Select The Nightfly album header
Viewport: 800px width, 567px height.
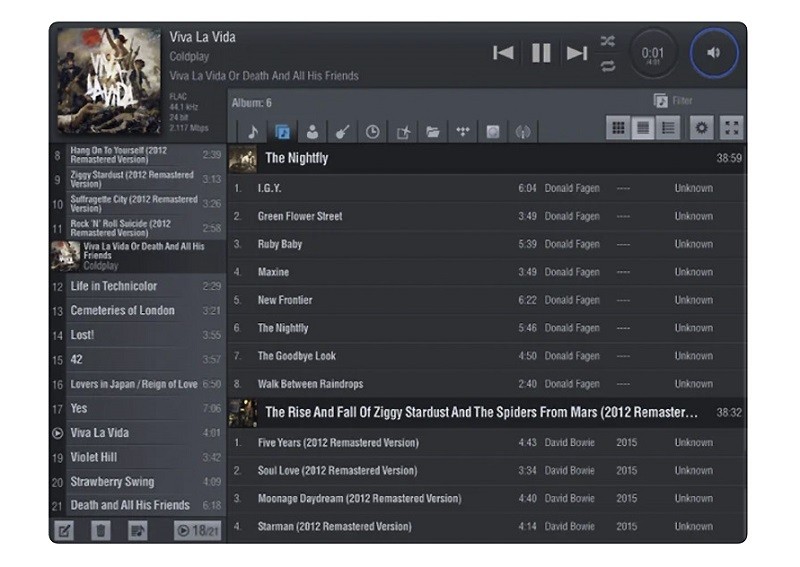487,159
